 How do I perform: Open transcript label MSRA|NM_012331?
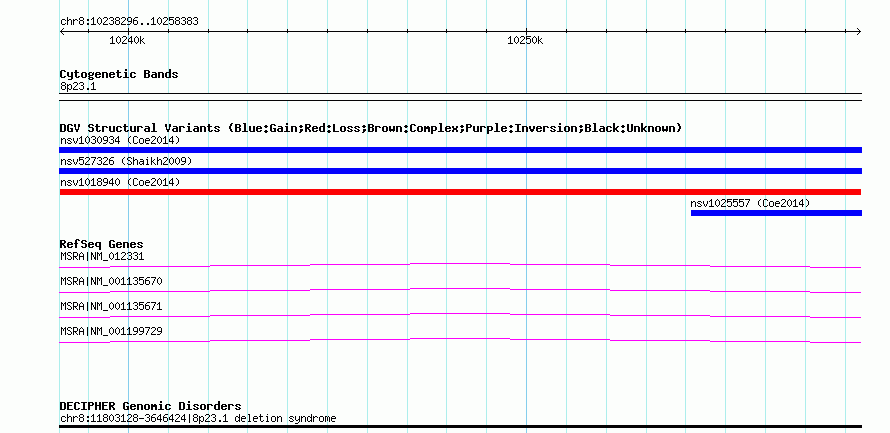pyautogui.click(x=102, y=257)
